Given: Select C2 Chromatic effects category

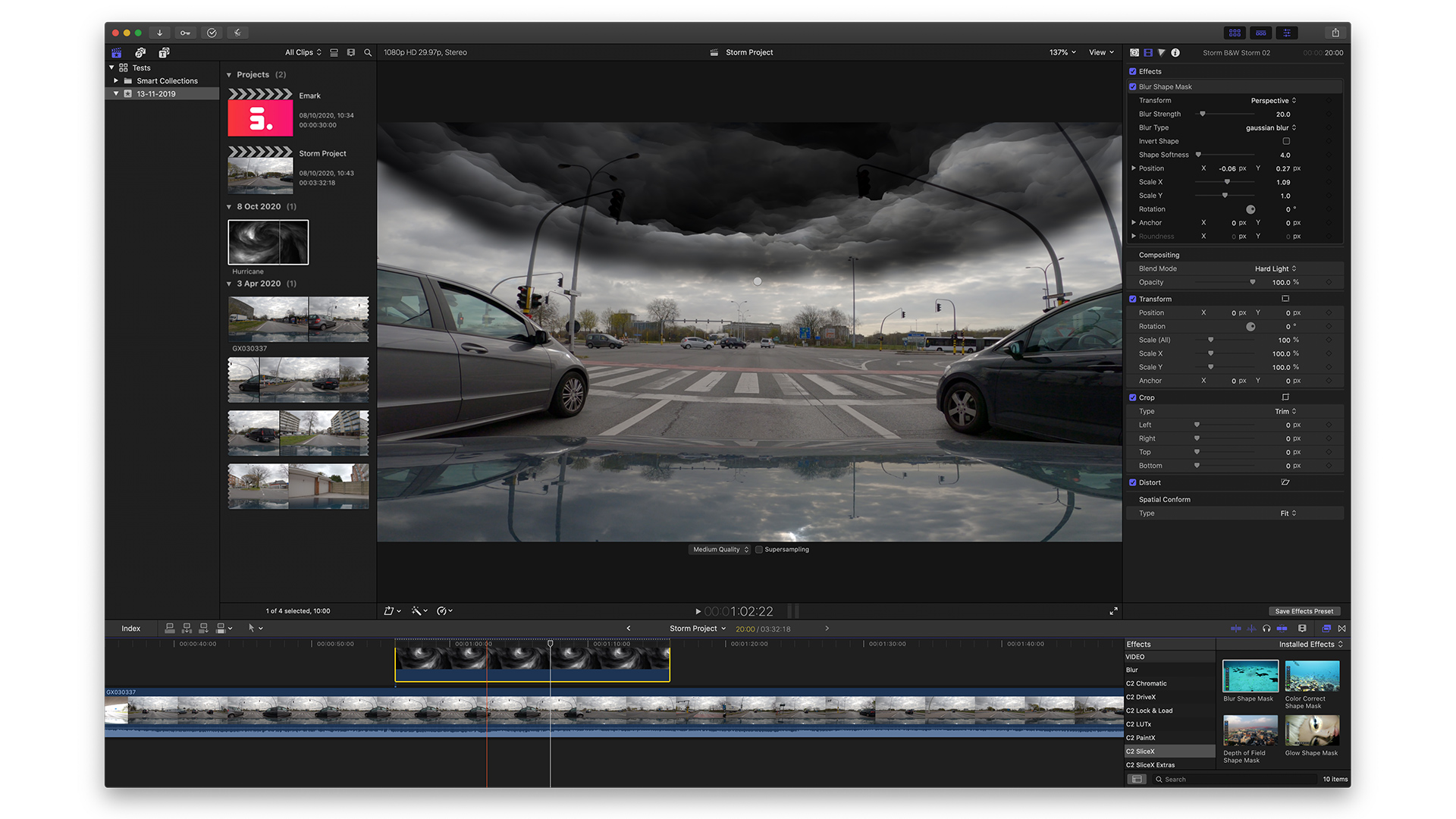Looking at the screenshot, I should tap(1146, 683).
